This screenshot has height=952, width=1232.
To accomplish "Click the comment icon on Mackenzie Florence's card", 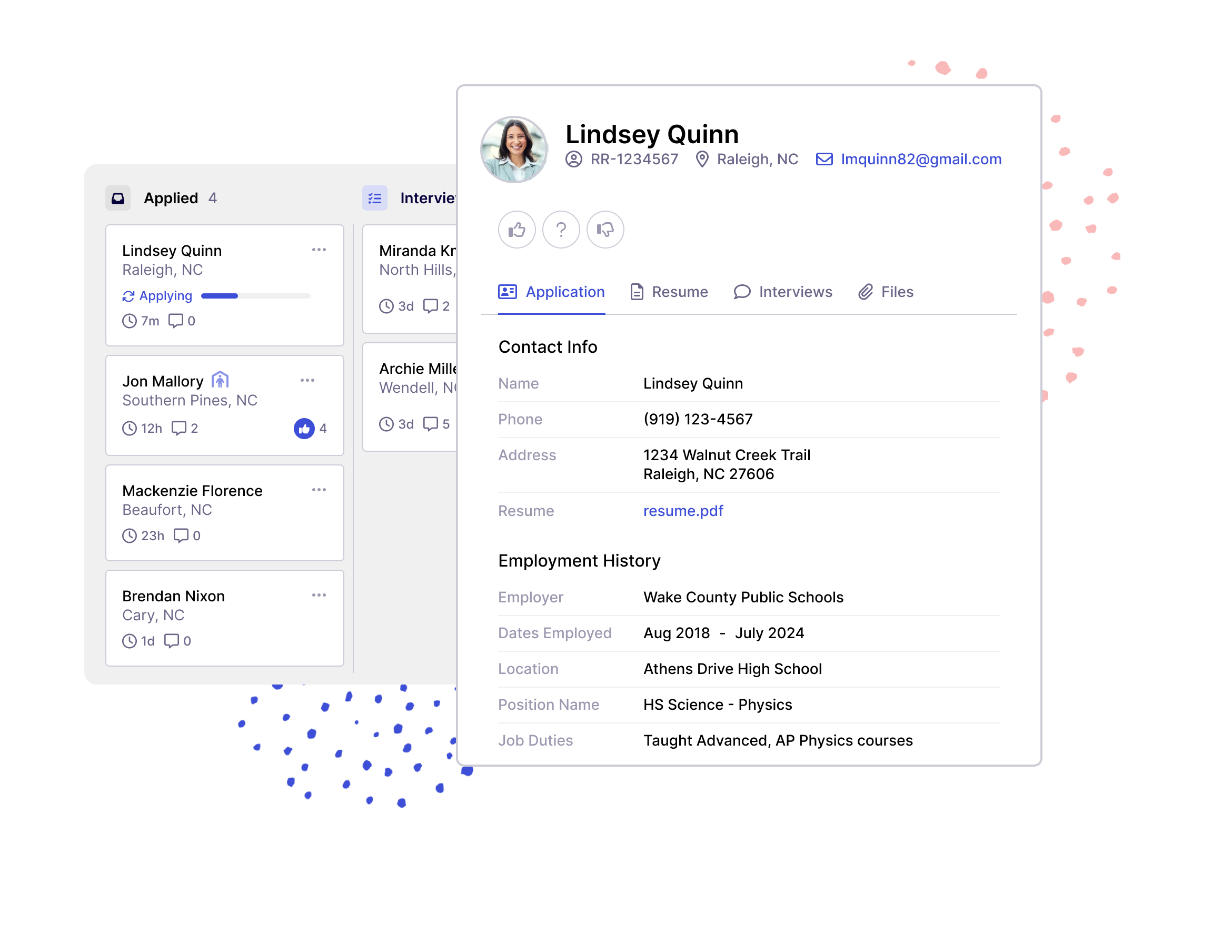I will 181,535.
